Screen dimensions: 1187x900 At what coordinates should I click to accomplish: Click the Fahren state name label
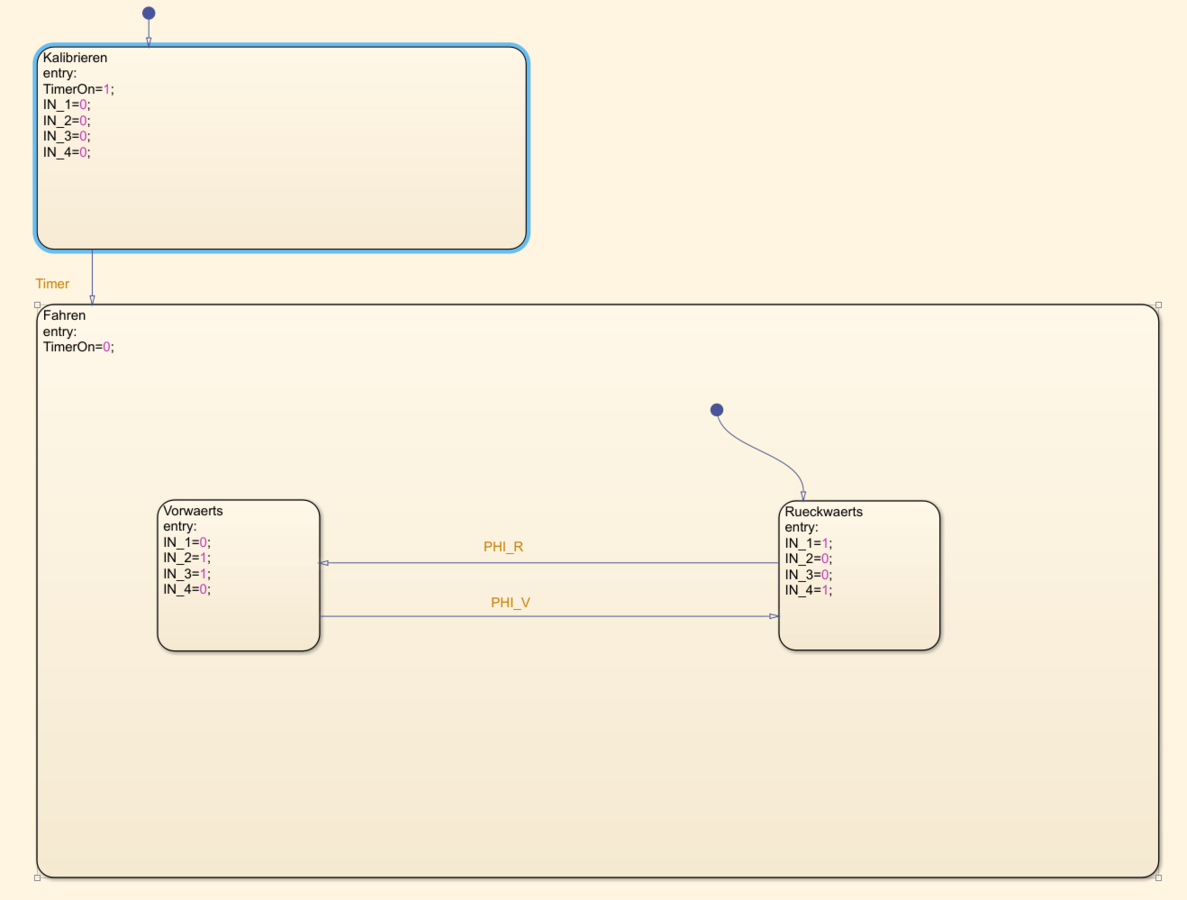click(x=64, y=316)
